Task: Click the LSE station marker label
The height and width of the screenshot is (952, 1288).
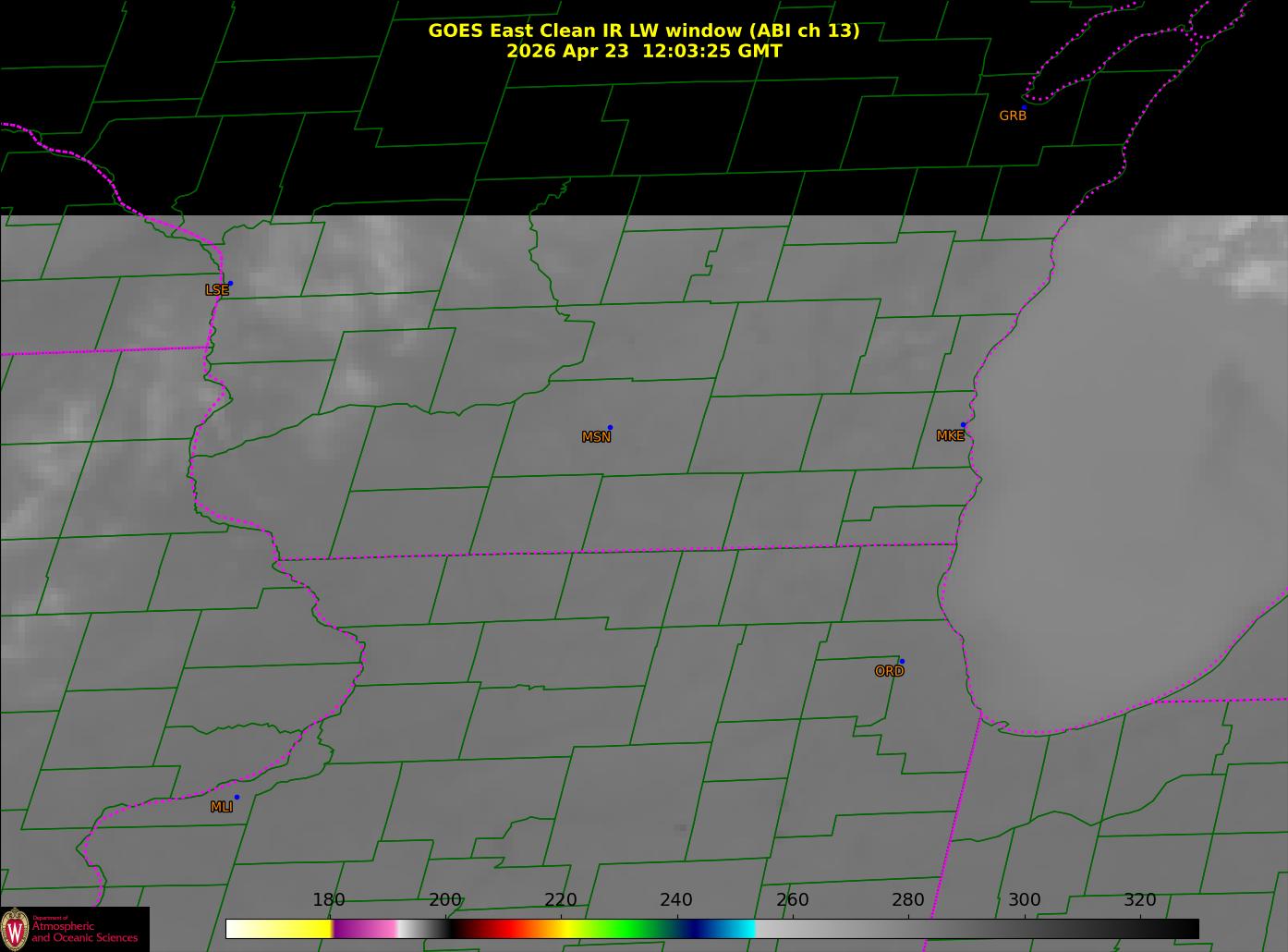Action: point(216,290)
